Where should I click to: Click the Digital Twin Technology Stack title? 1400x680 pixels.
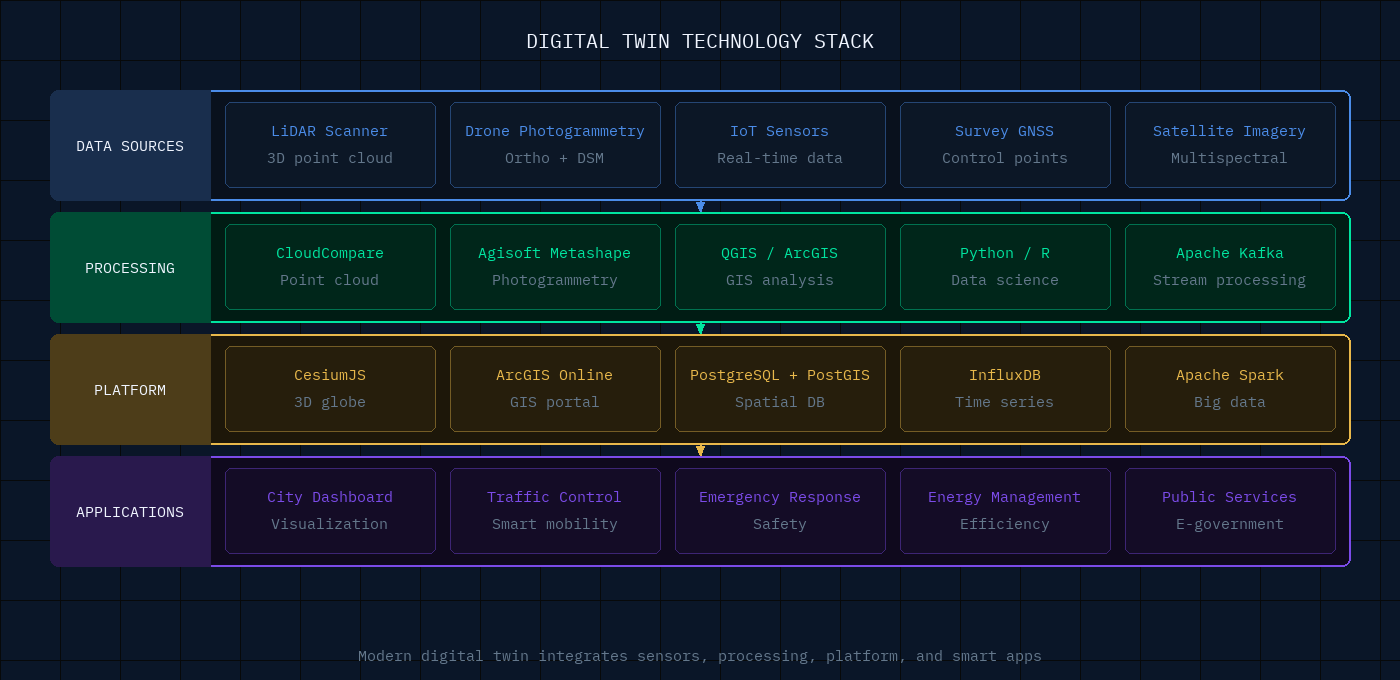pyautogui.click(x=700, y=42)
